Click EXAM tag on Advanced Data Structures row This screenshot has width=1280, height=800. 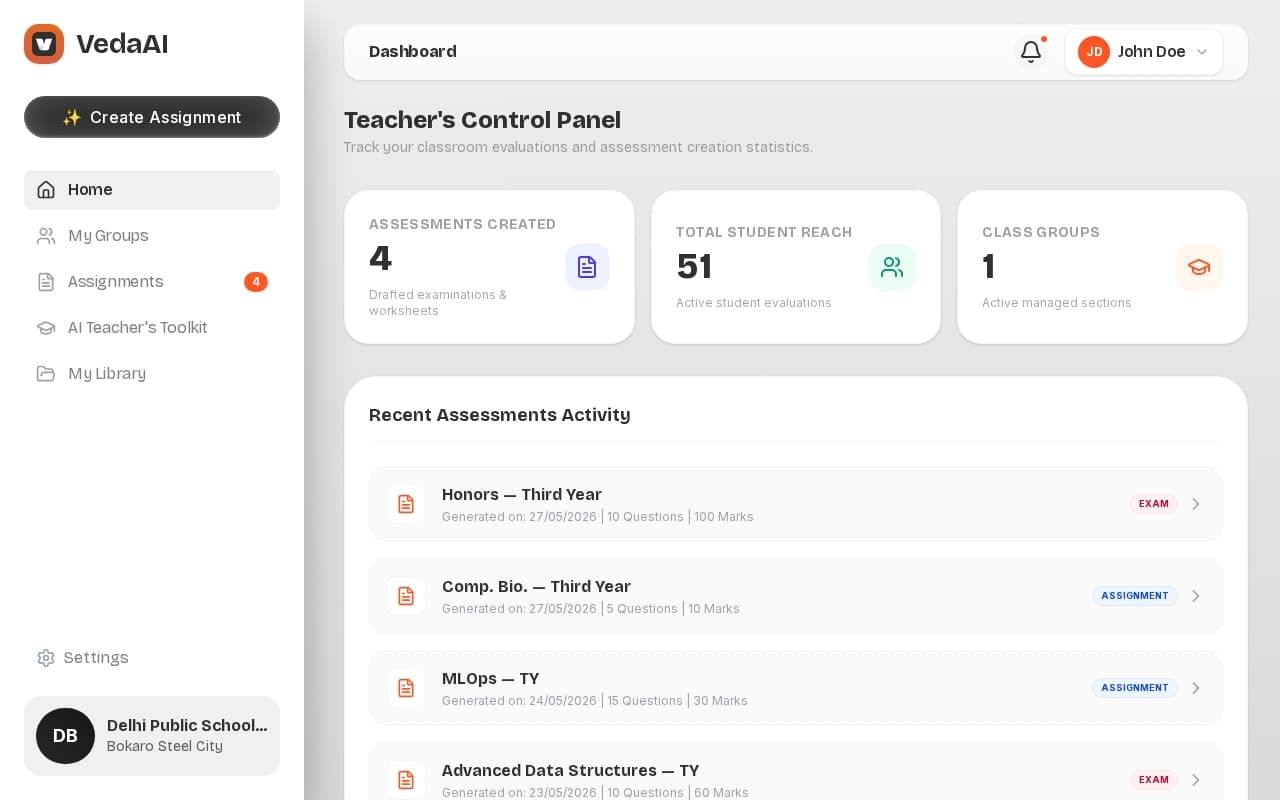tap(1154, 780)
